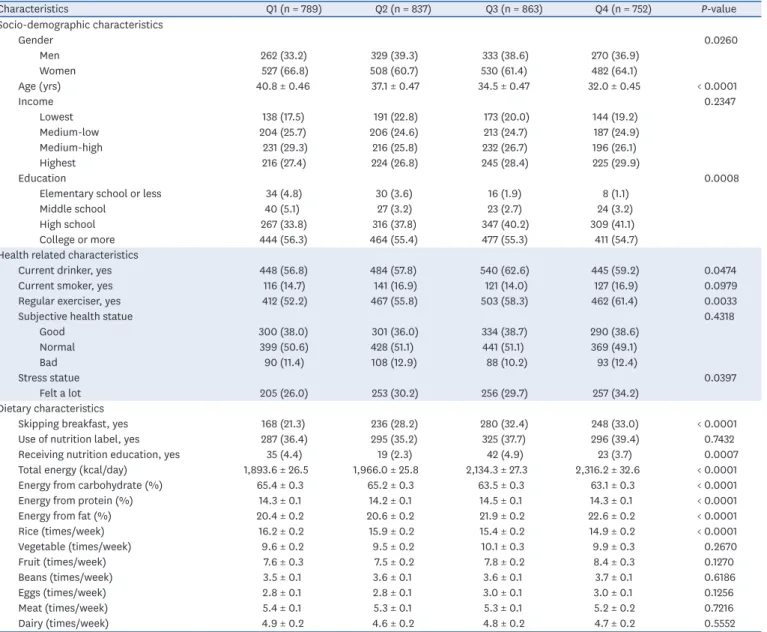Select the 'Age (yrs)' row label
767x632 pixels.
point(40,87)
